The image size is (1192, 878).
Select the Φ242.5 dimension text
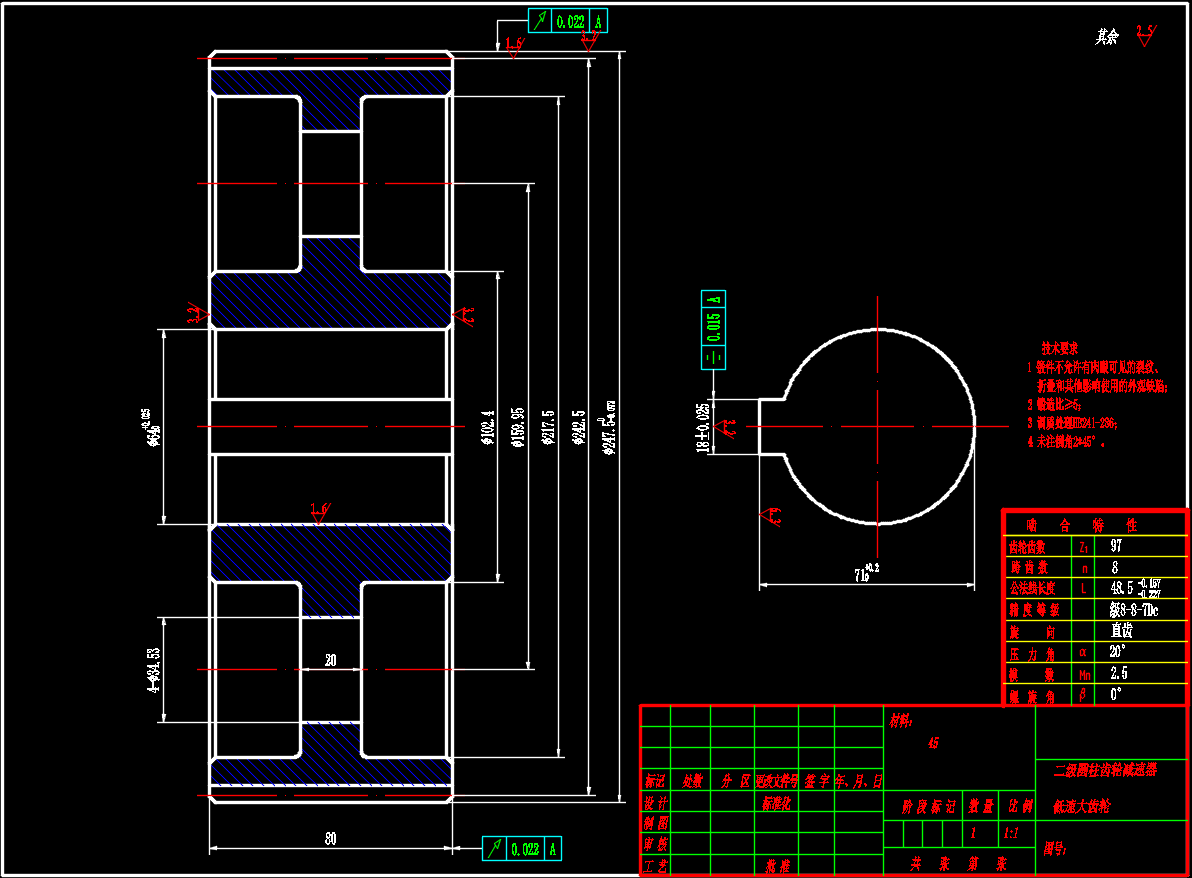click(x=579, y=427)
